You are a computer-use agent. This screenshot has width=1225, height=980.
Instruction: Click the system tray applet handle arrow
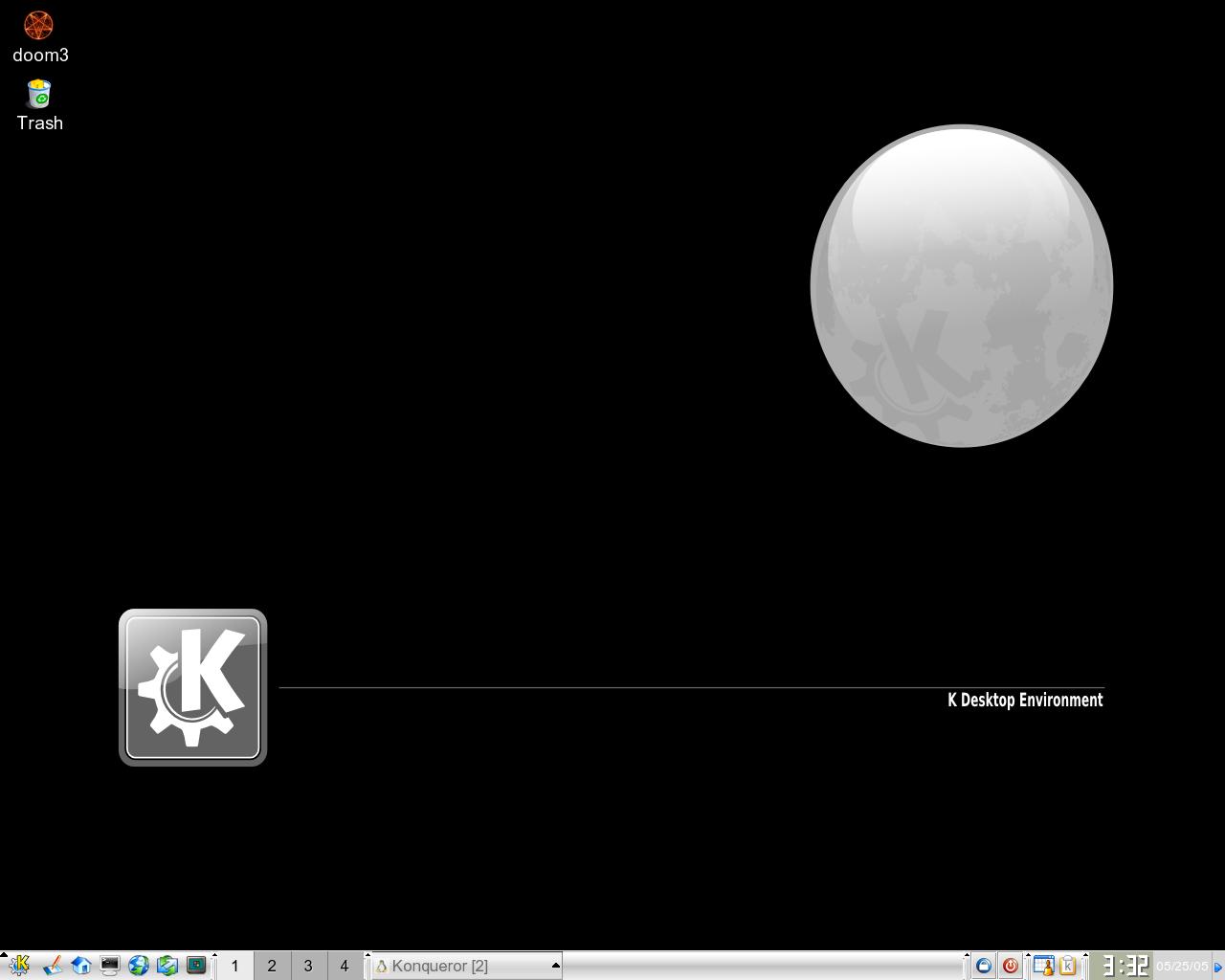pyautogui.click(x=1028, y=955)
